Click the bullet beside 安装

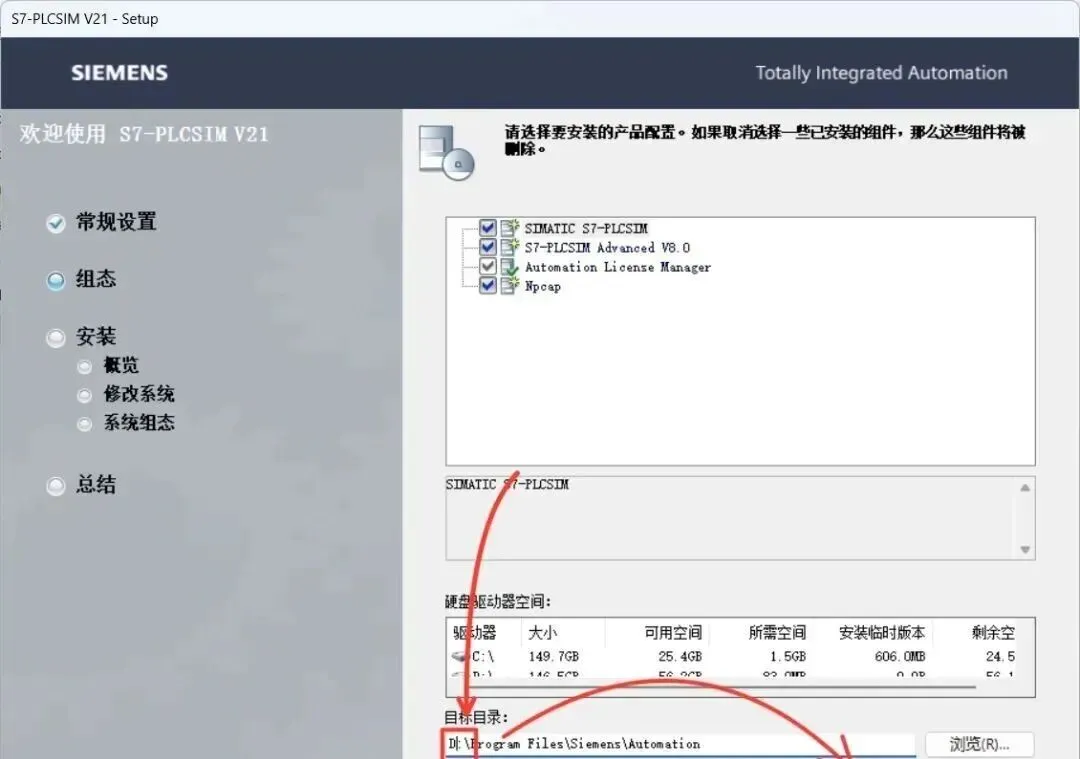56,338
